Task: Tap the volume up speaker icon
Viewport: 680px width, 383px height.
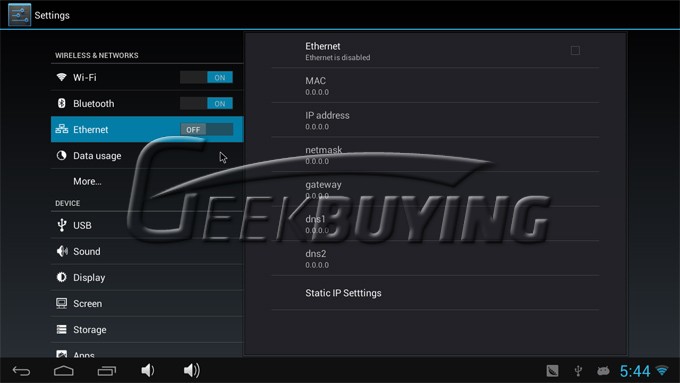Action: tap(192, 370)
